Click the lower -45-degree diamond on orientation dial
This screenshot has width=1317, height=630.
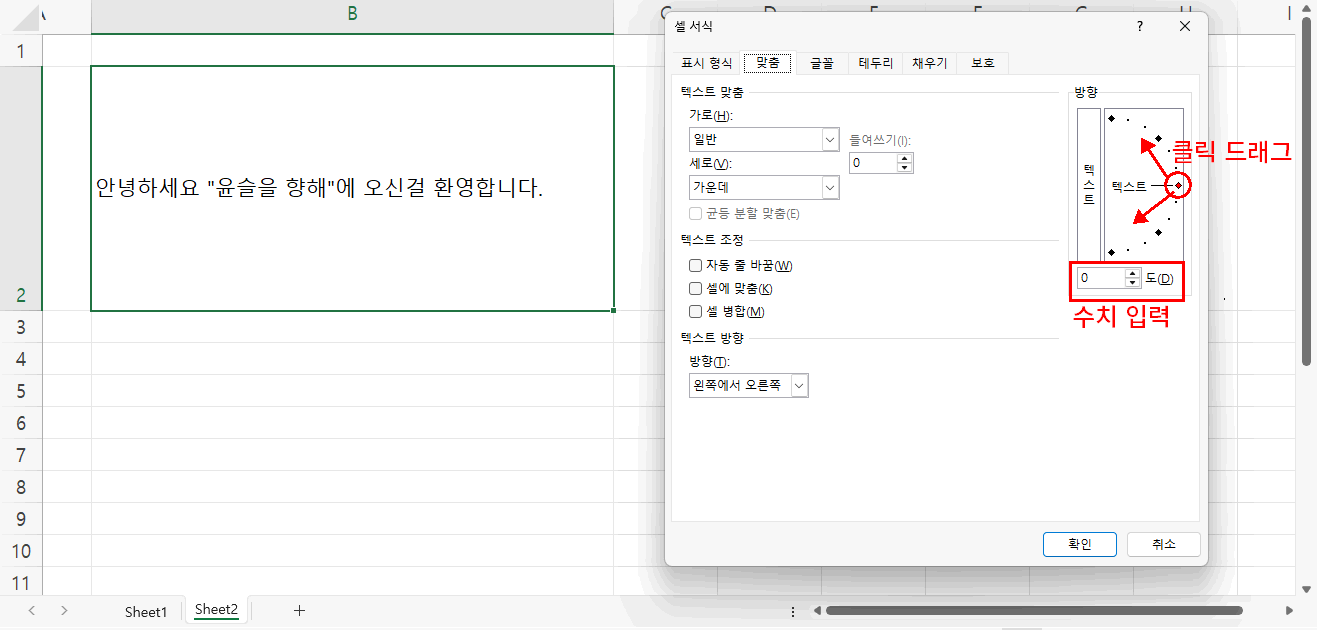(x=1159, y=232)
